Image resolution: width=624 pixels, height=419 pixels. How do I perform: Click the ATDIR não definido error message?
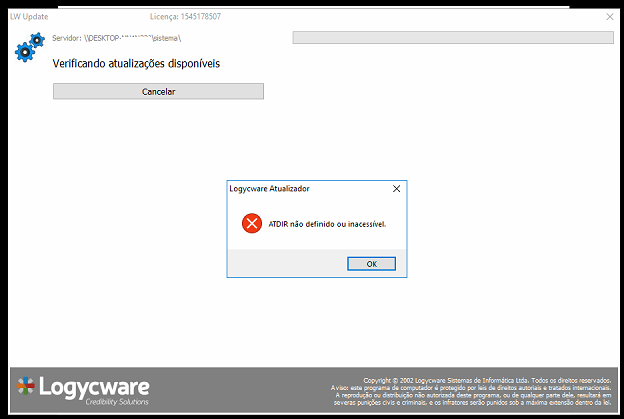point(327,224)
